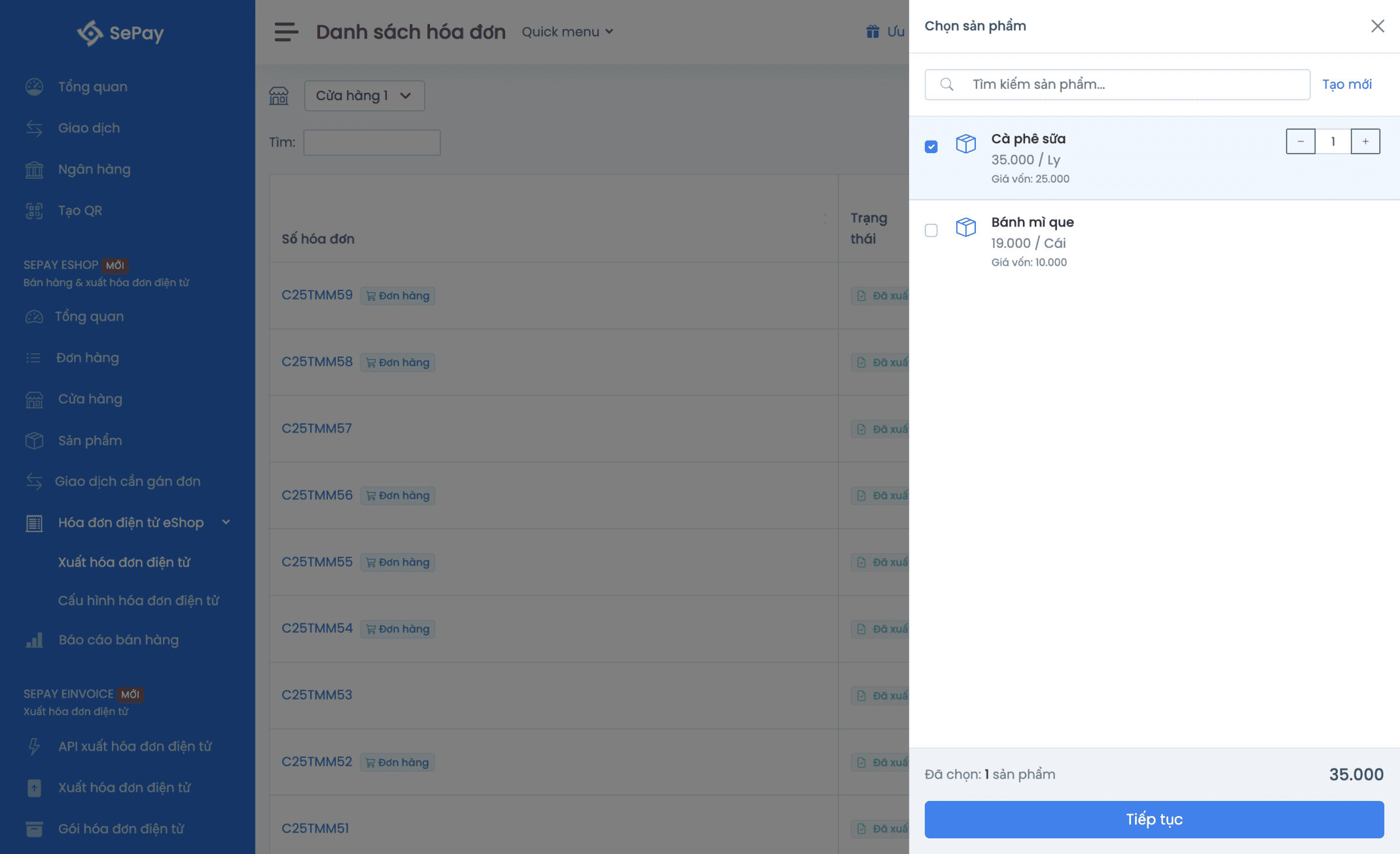Open Báo cáo bán hàng chart icon

point(34,640)
